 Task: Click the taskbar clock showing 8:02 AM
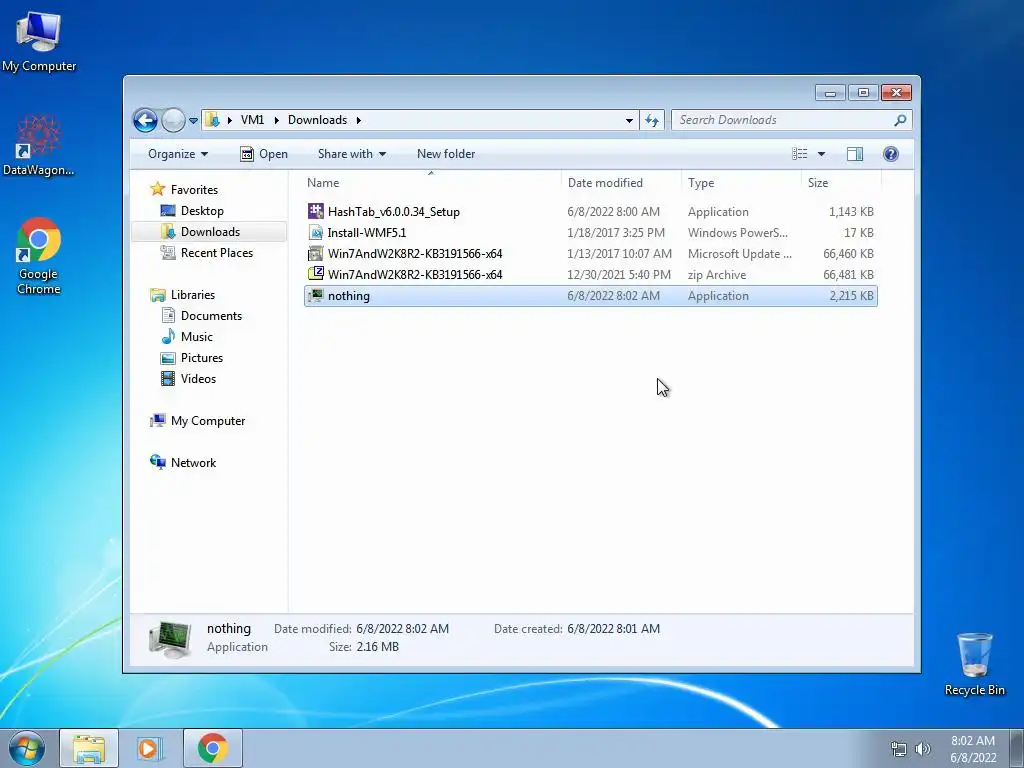[973, 749]
